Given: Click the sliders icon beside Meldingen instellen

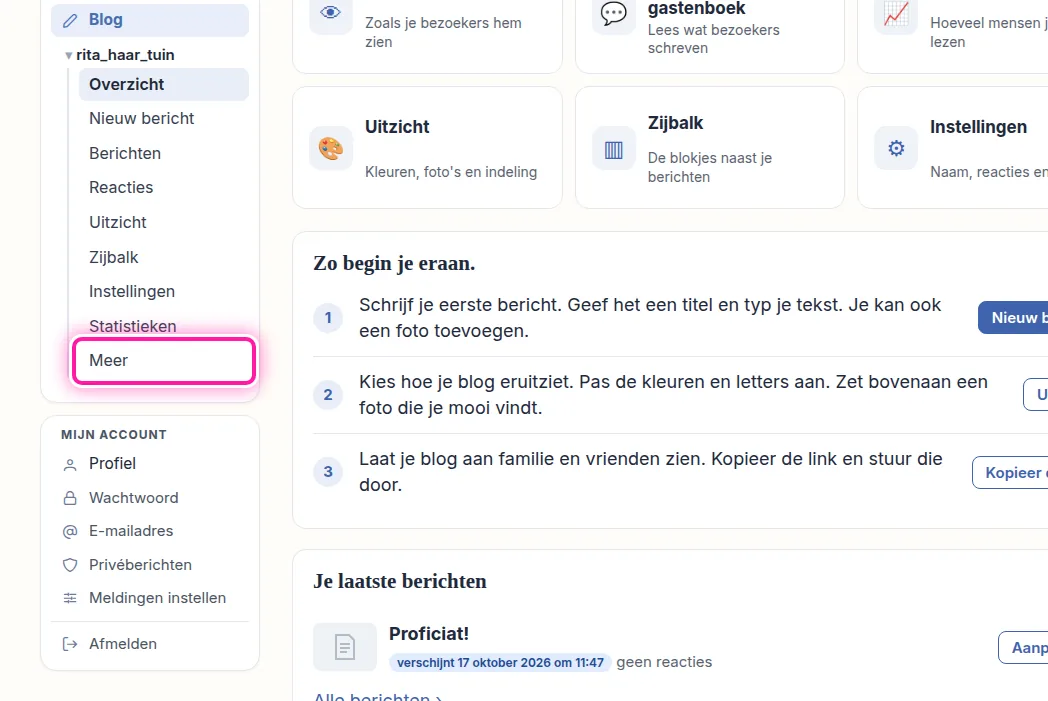Looking at the screenshot, I should pos(70,598).
